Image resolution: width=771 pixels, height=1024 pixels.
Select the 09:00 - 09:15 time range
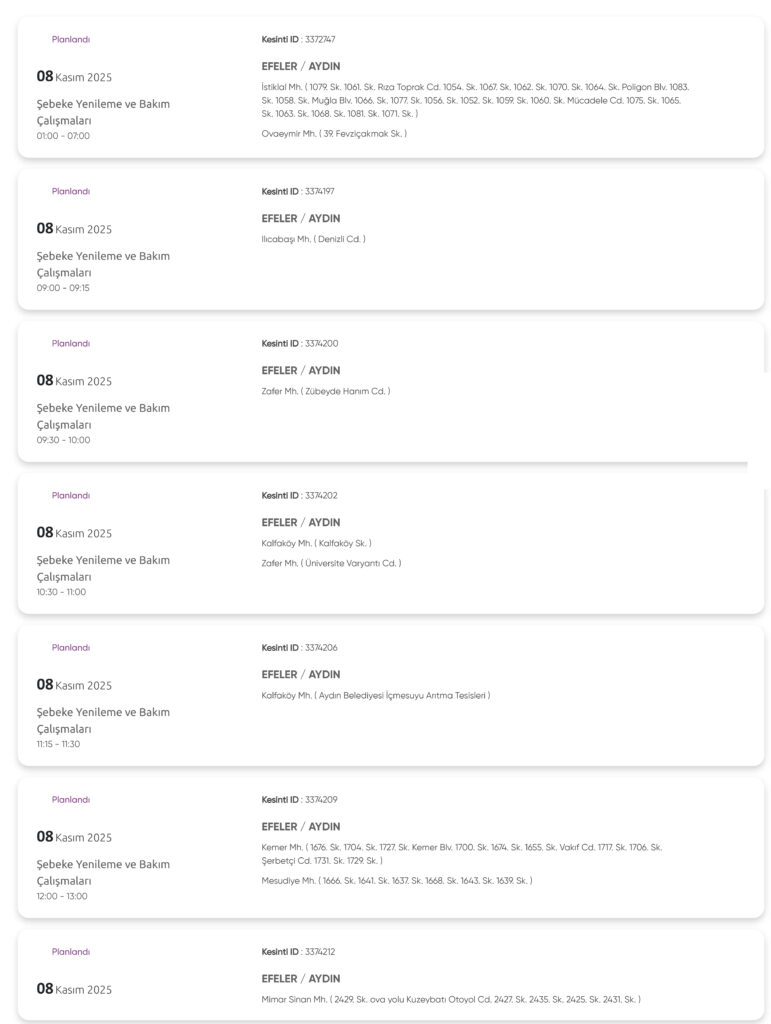[63, 288]
